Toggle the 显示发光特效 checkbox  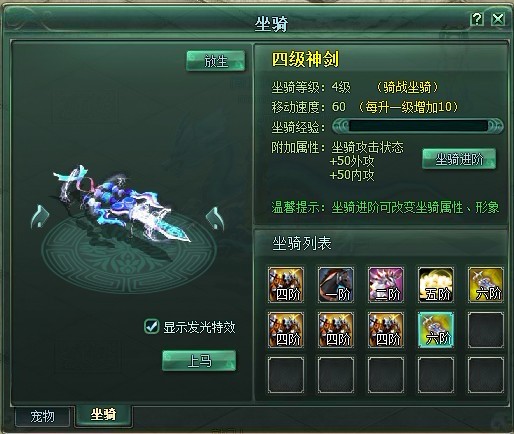pyautogui.click(x=151, y=326)
